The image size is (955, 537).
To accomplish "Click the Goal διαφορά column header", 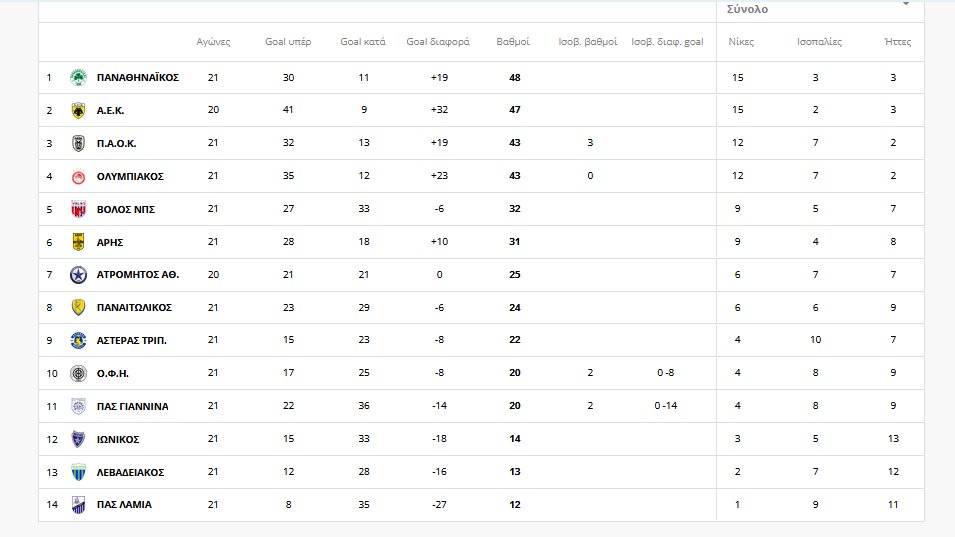I will pos(431,43).
